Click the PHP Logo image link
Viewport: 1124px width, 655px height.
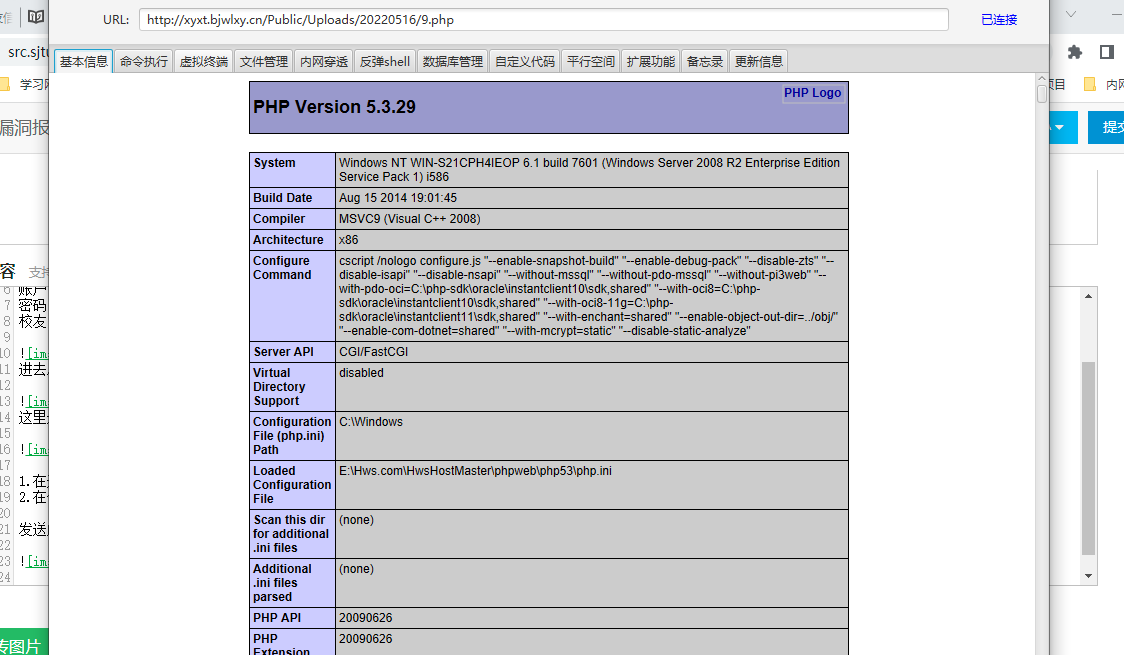(812, 93)
